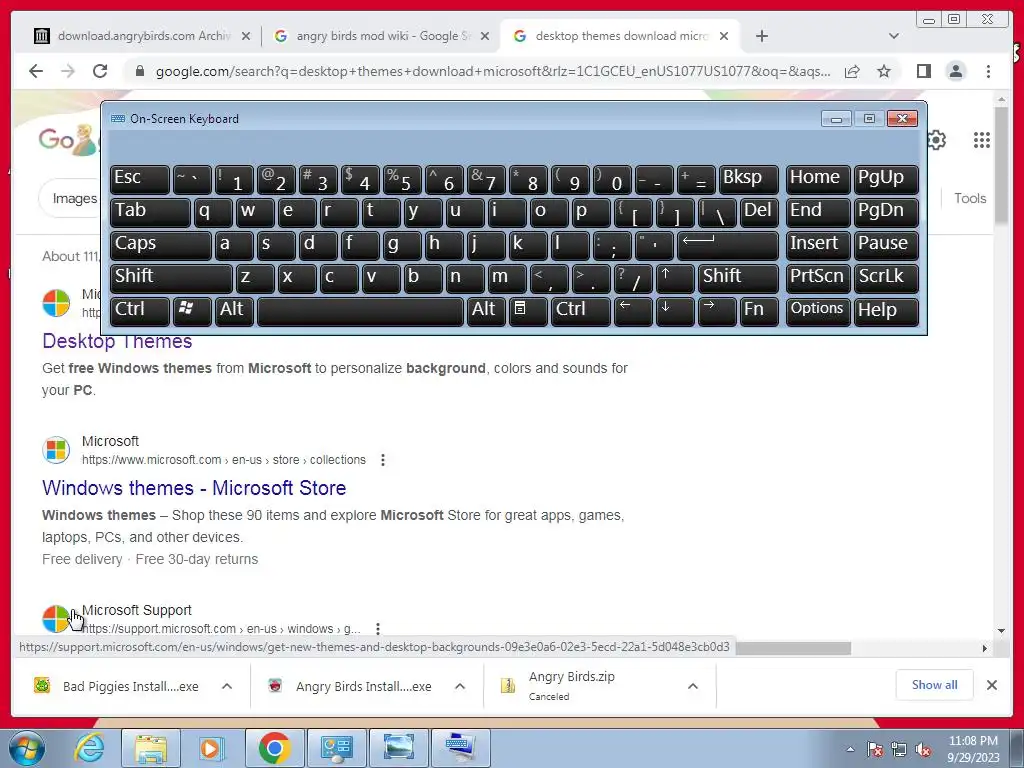Open more options for Microsoft Support result
Screen dimensions: 1024x768
(377, 629)
